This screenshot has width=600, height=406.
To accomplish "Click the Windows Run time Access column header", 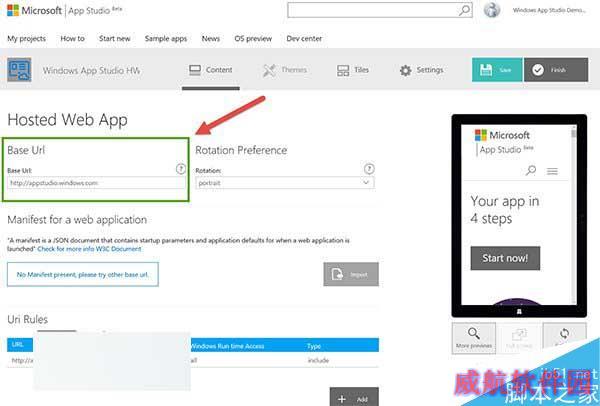I will point(227,346).
